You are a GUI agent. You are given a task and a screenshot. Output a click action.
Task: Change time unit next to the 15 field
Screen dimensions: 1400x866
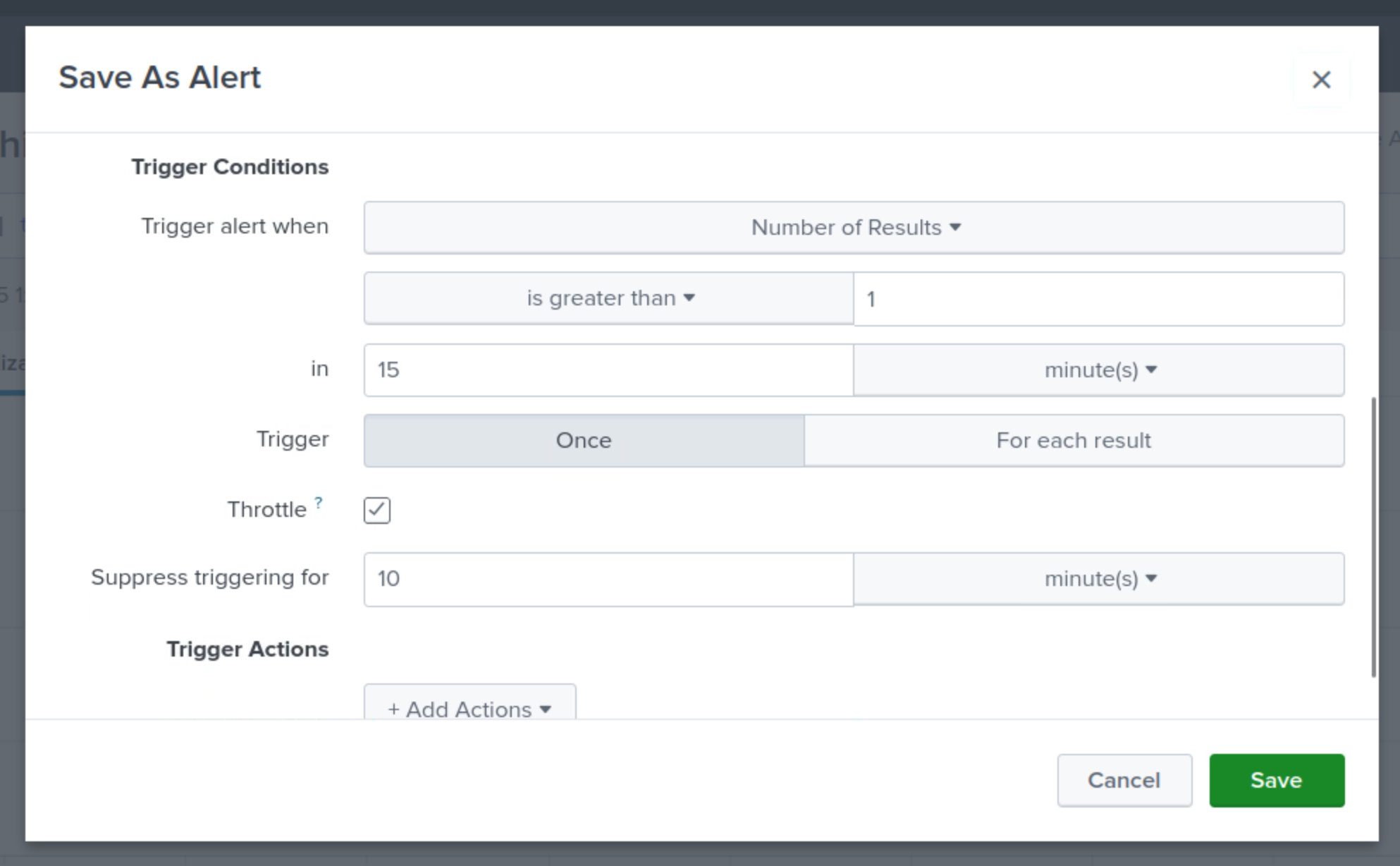tap(1098, 370)
